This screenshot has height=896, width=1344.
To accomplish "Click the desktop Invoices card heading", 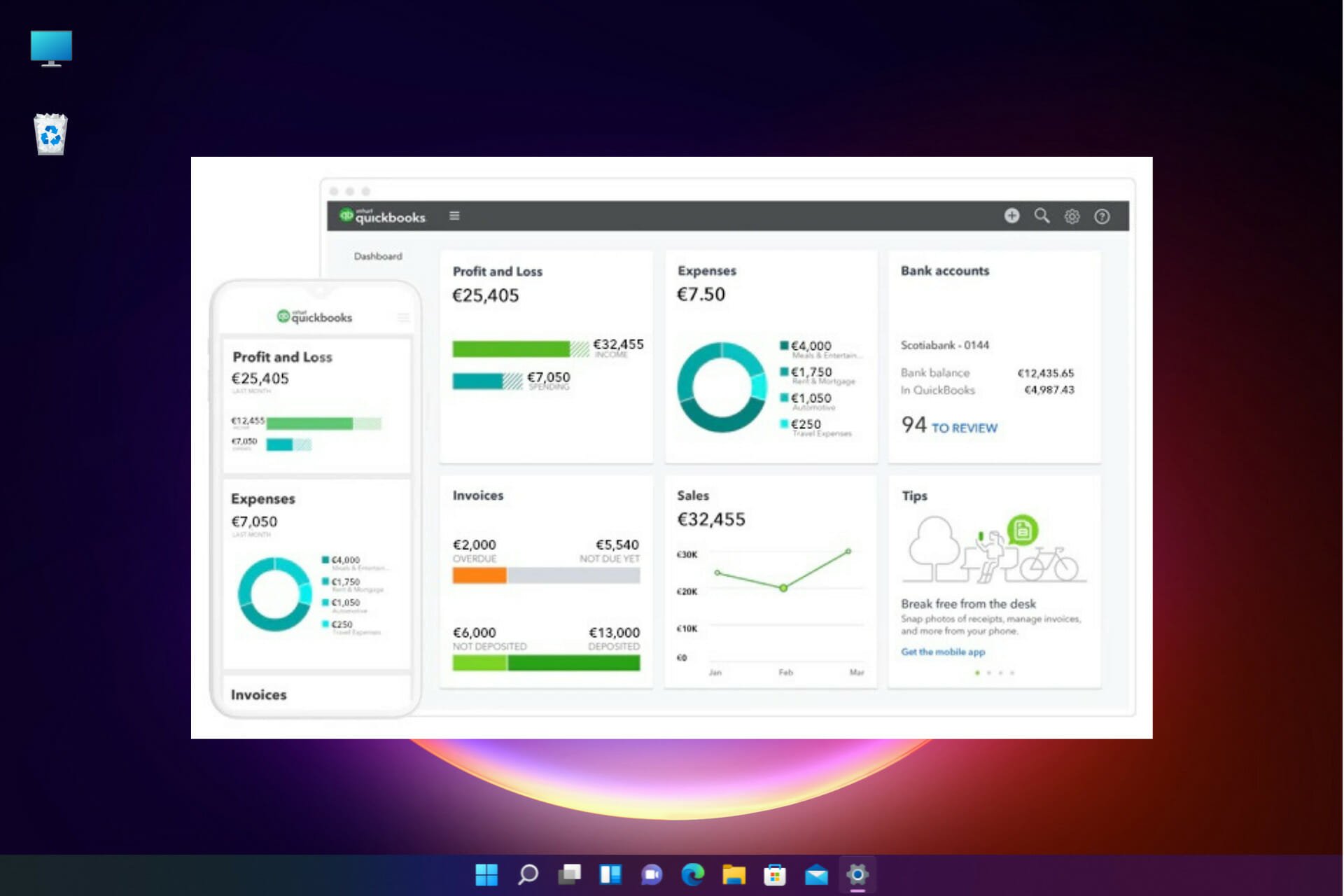I will pyautogui.click(x=478, y=496).
